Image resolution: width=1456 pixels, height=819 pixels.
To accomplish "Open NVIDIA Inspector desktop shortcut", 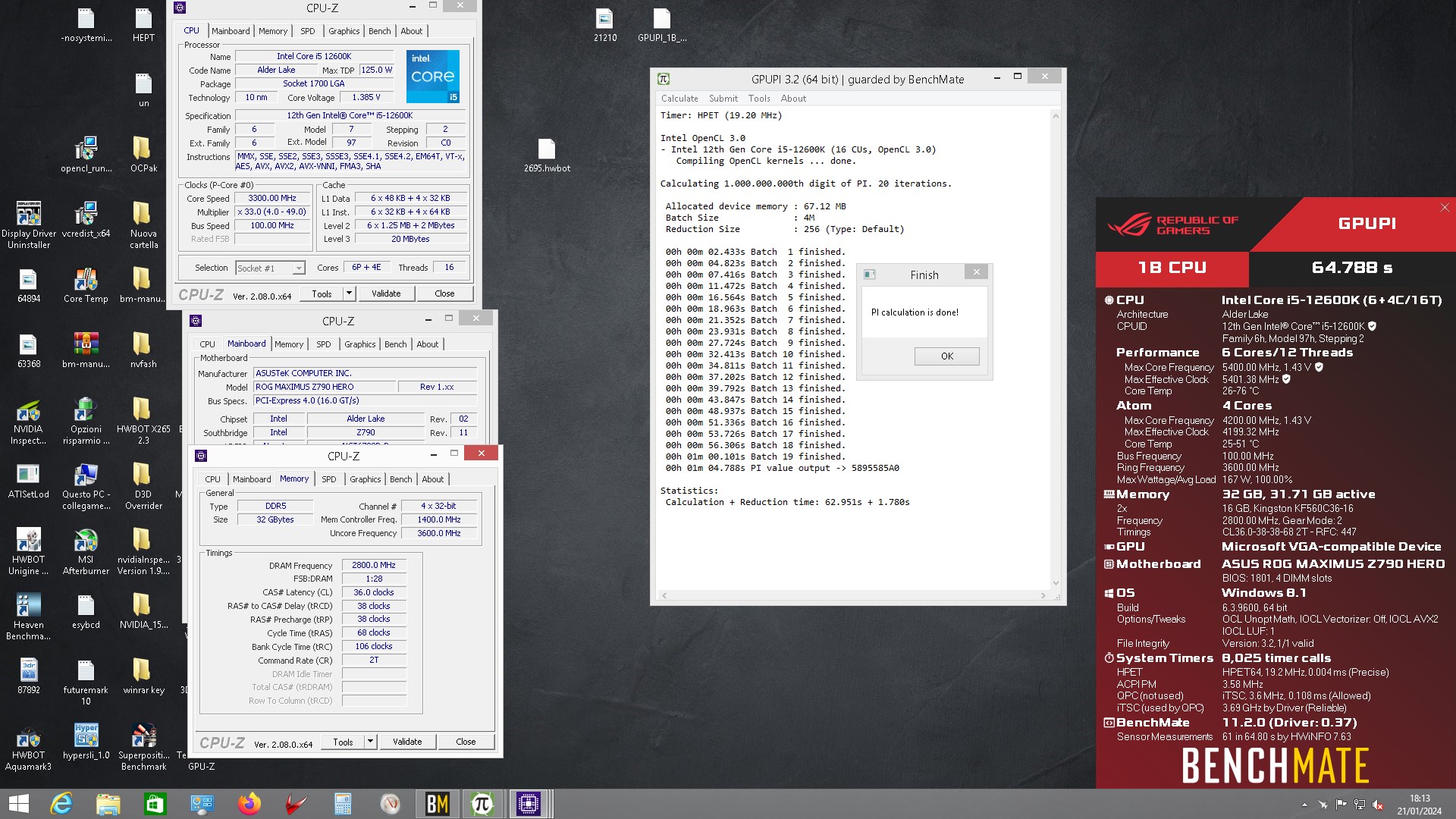I will 29,422.
